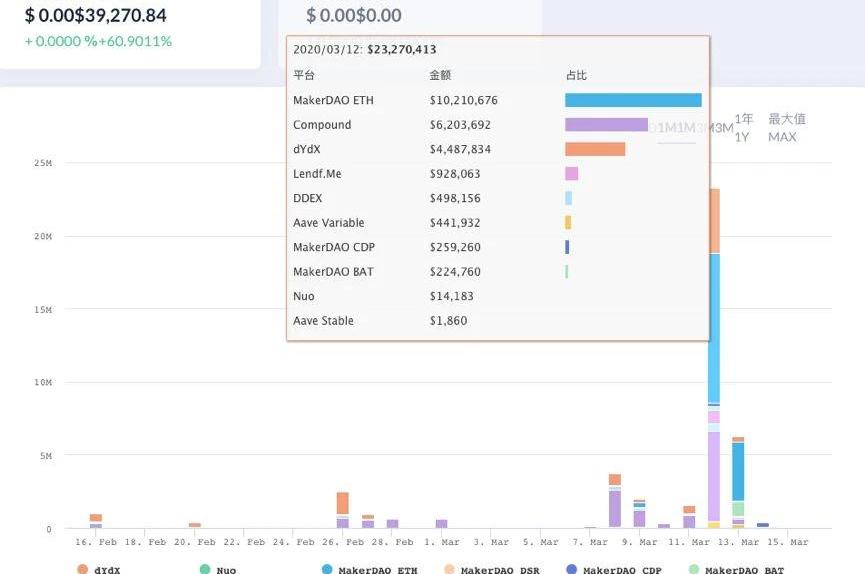Click Nuo row name in tooltip
The image size is (865, 574).
[303, 296]
